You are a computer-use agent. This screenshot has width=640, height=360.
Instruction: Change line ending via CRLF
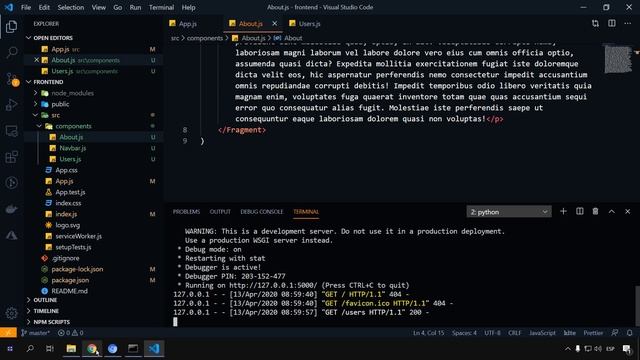[x=515, y=333]
